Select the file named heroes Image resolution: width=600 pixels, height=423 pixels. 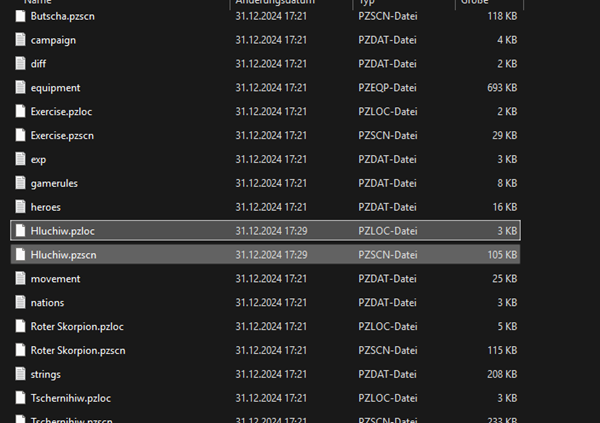tap(46, 207)
